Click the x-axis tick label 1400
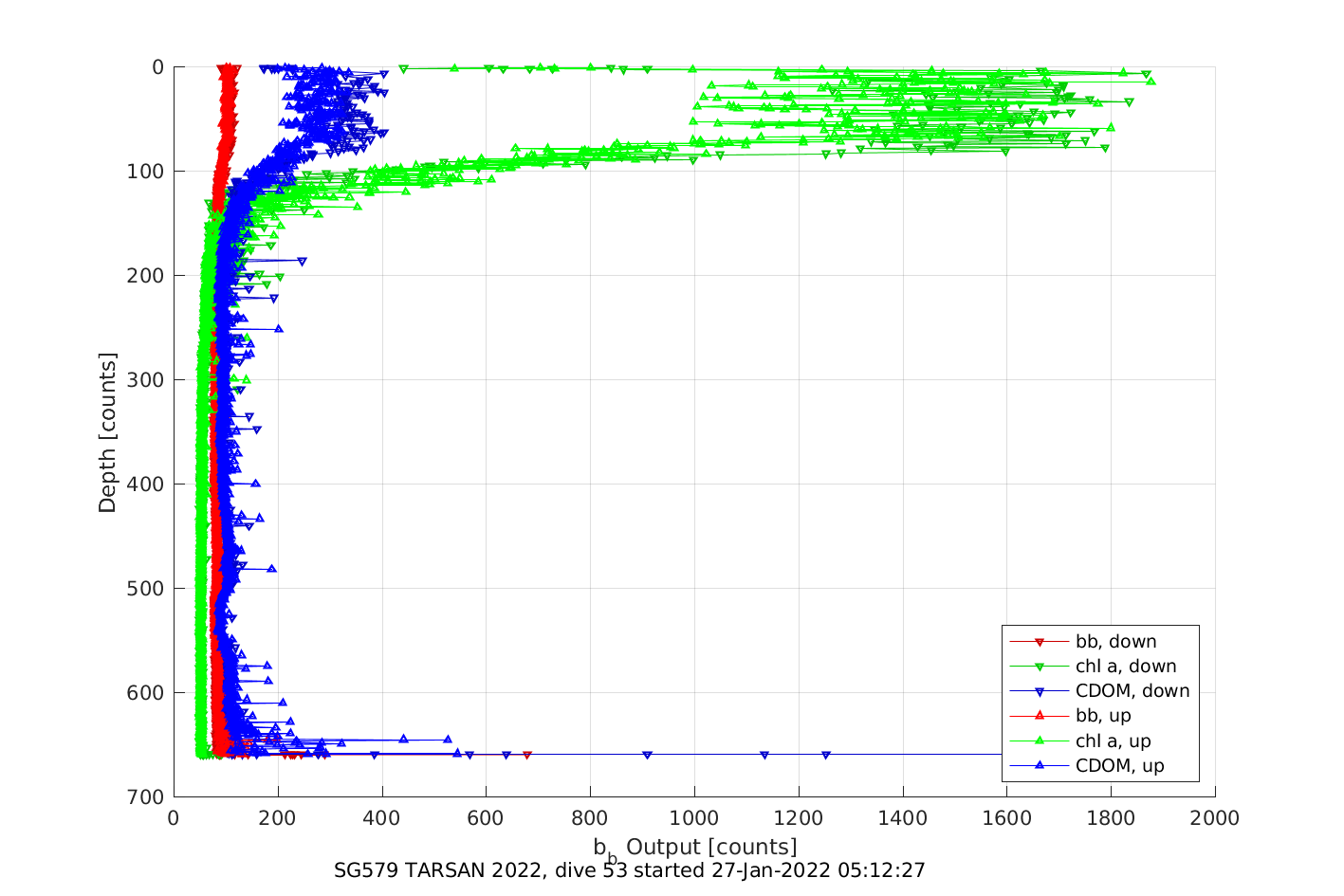 tap(903, 818)
